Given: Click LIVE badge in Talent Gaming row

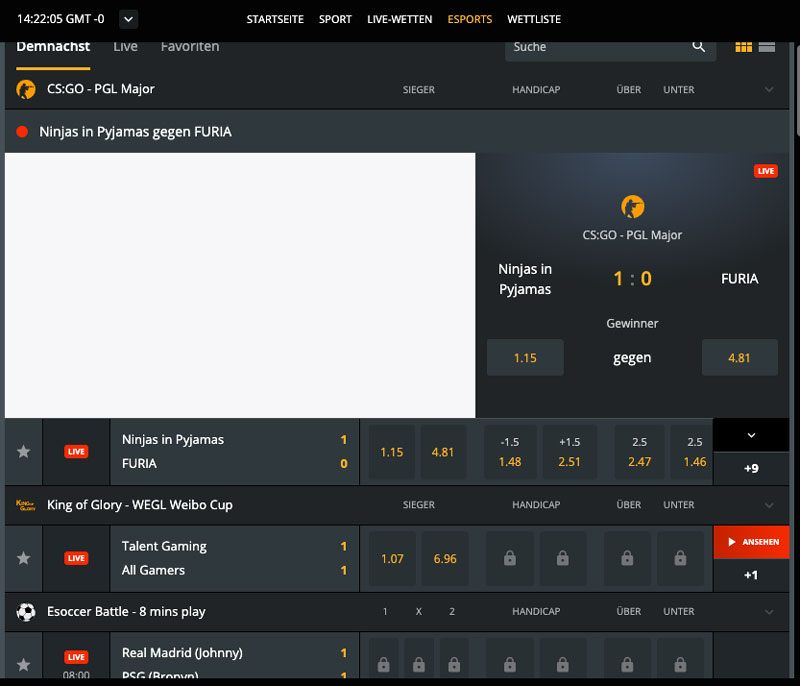Looking at the screenshot, I should tap(76, 558).
